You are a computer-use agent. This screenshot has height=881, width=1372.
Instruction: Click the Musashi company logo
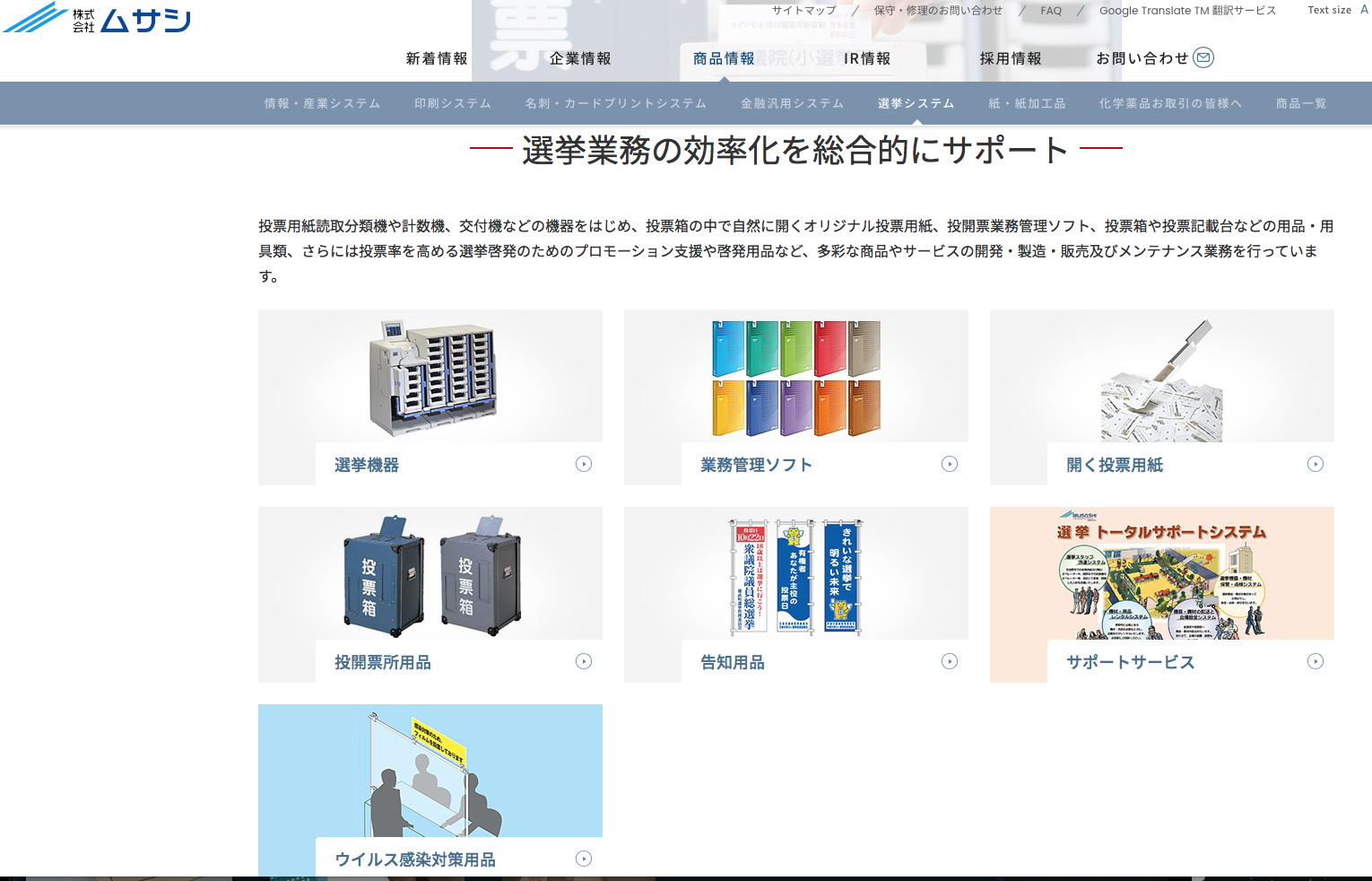click(x=97, y=18)
